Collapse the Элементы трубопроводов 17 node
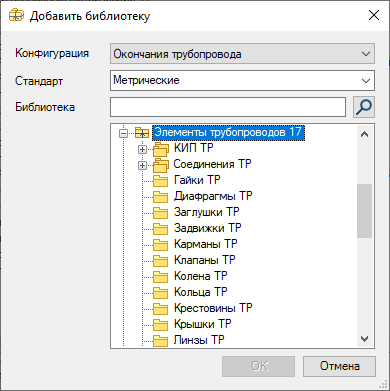Viewport: 390px width, 391px height. [x=124, y=133]
